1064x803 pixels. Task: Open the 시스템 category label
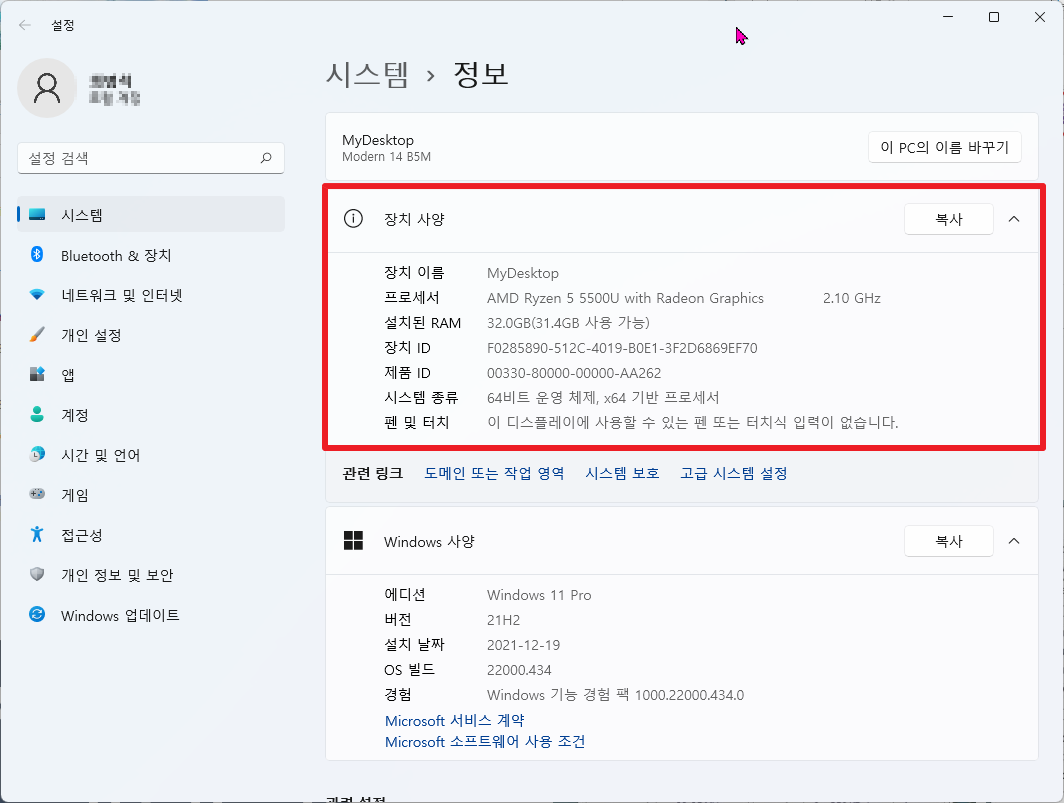click(x=82, y=215)
